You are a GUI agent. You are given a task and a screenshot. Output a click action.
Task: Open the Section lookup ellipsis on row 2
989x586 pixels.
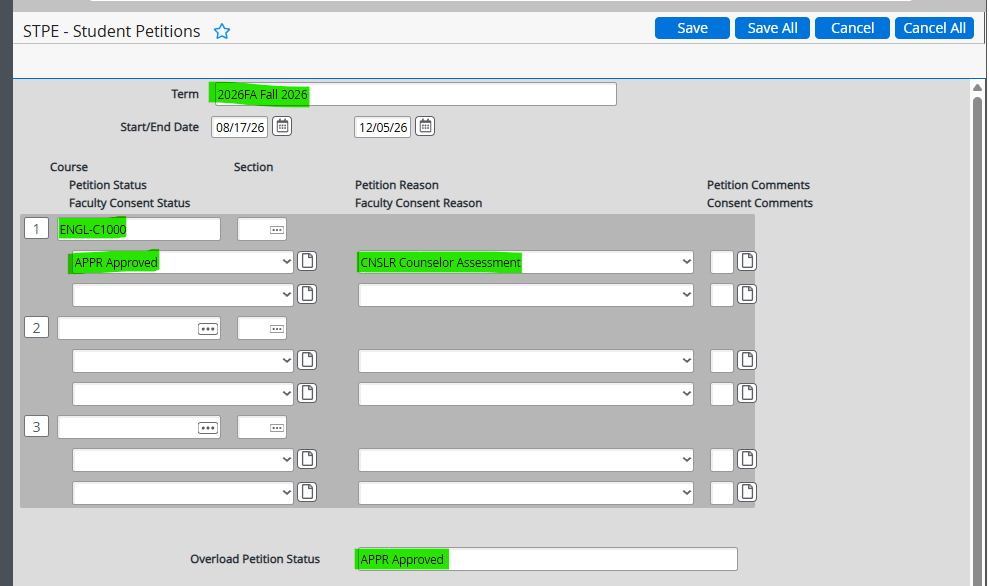pyautogui.click(x=261, y=328)
